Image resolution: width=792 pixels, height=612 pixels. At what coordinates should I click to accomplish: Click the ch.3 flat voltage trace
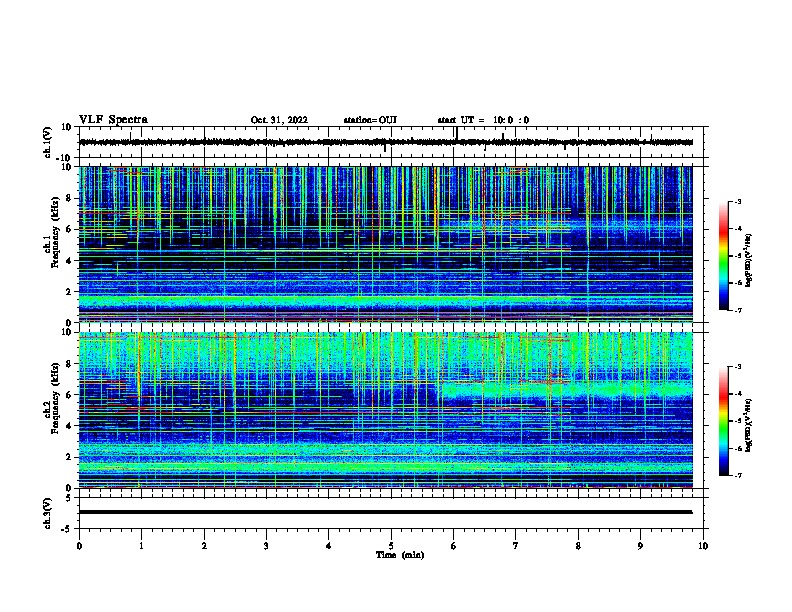tap(385, 512)
